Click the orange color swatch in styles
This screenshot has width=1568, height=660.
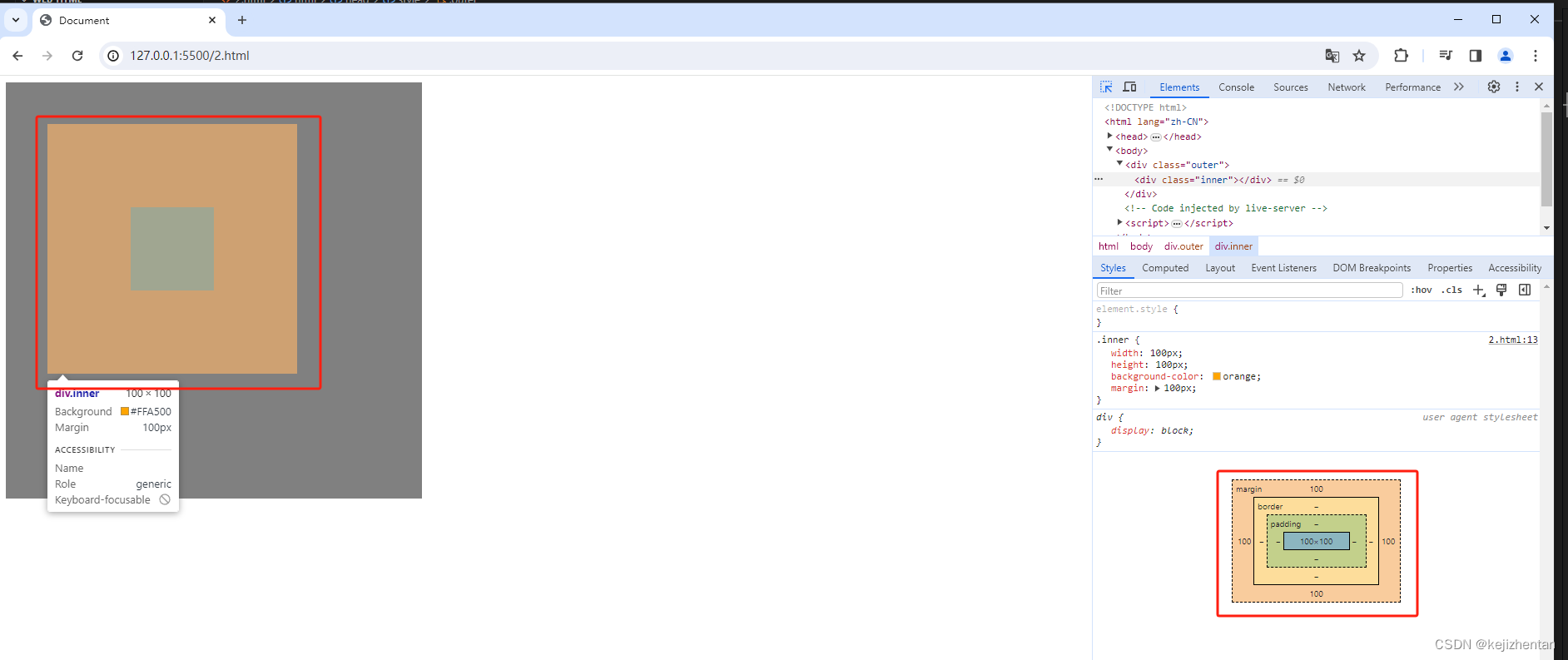click(x=1217, y=376)
